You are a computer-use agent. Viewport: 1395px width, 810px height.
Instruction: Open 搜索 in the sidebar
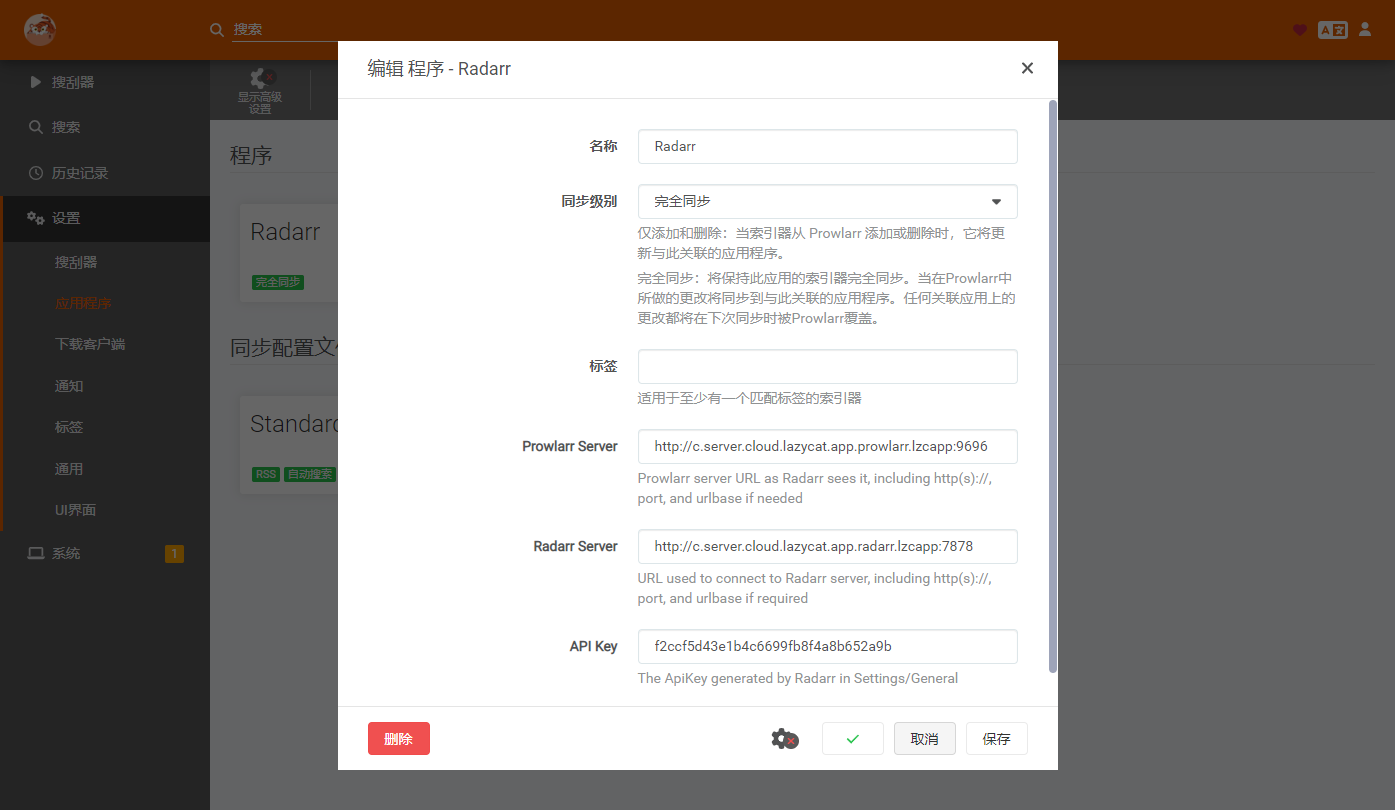[x=105, y=127]
